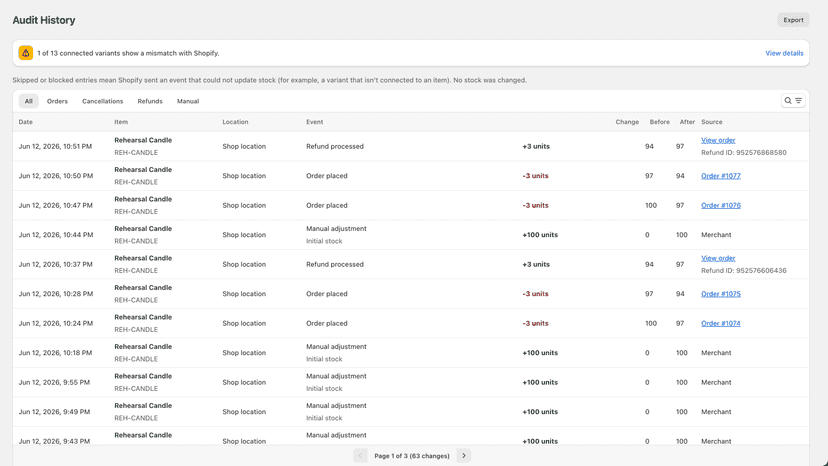
Task: Select the Jun 12, 2026, 10:28 PM date
Action: [55, 294]
